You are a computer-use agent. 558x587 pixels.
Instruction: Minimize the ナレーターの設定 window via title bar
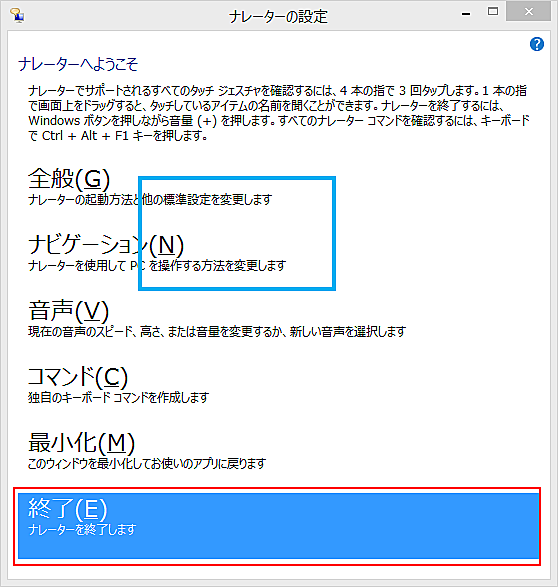466,14
